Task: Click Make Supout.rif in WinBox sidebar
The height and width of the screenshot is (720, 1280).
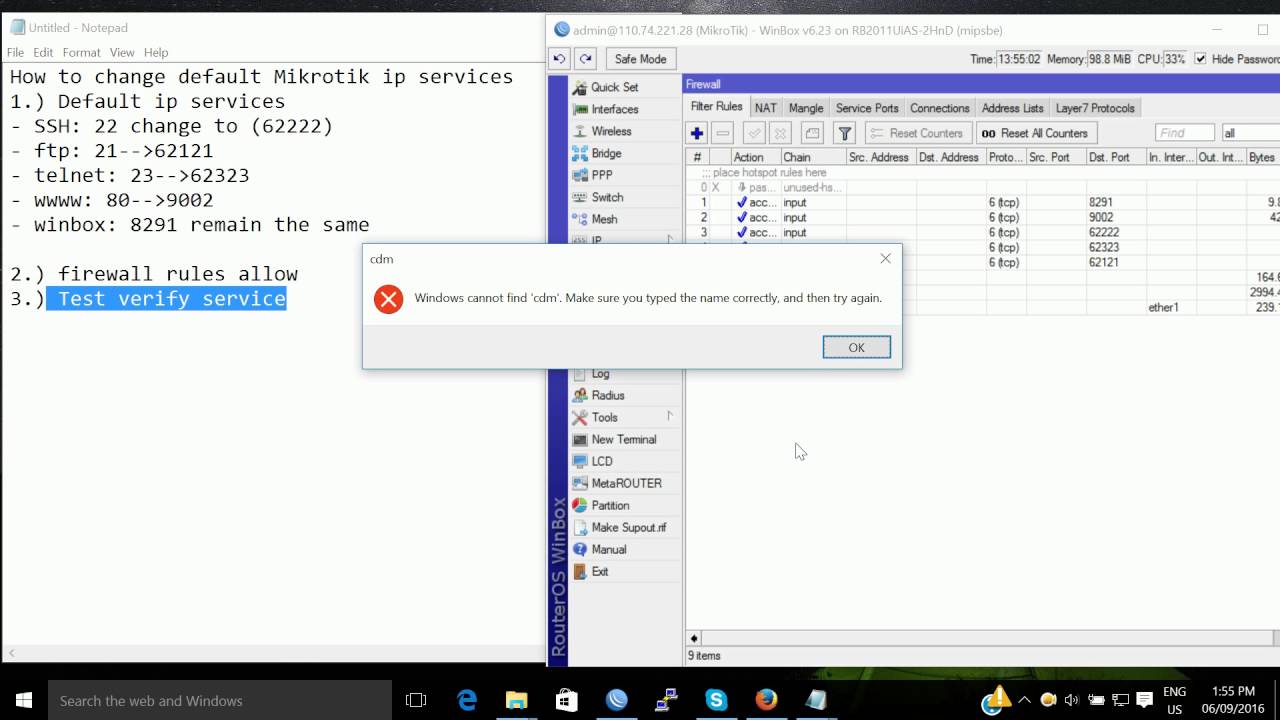Action: [x=628, y=527]
